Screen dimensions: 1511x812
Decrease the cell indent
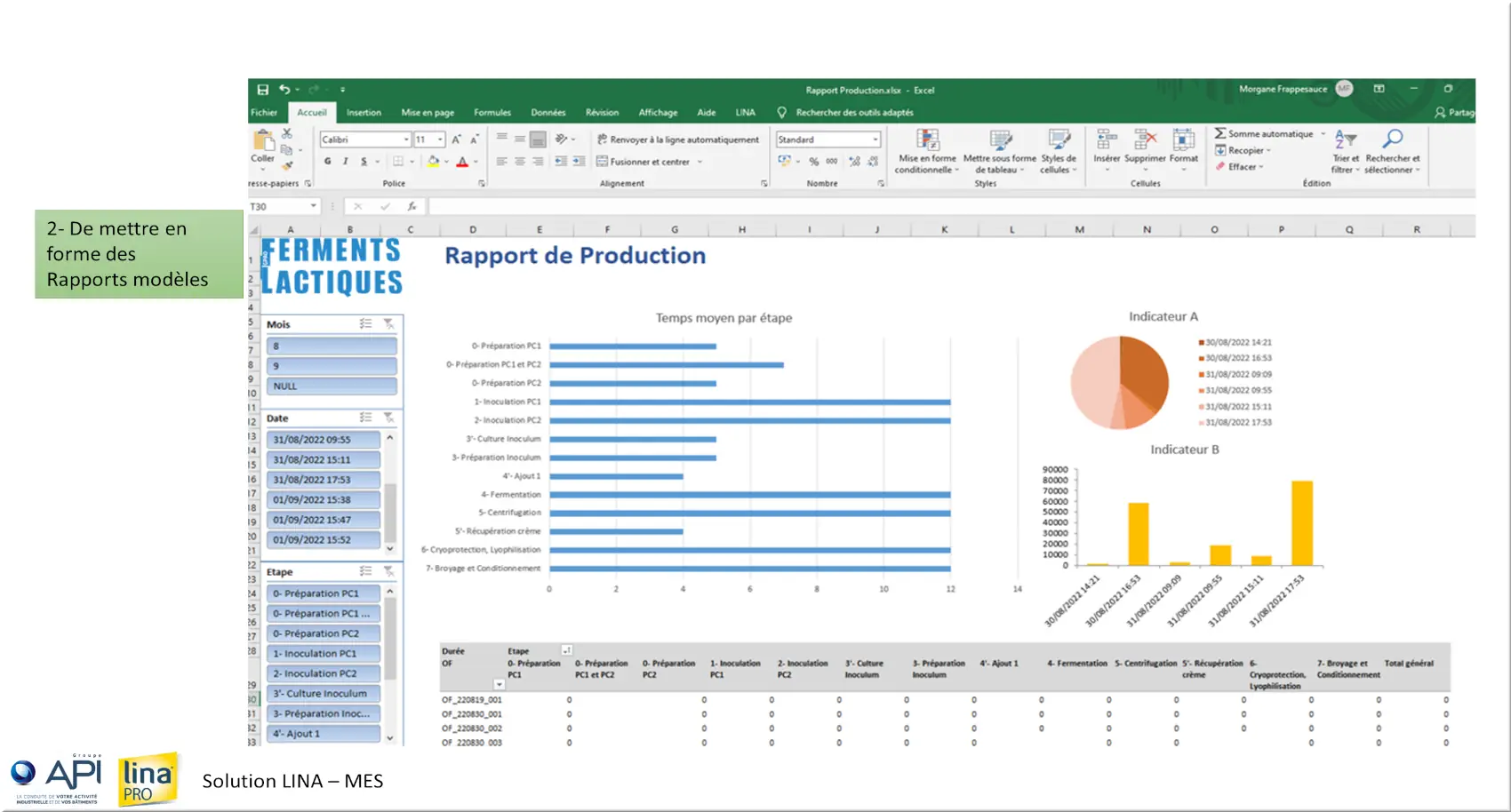(x=561, y=162)
